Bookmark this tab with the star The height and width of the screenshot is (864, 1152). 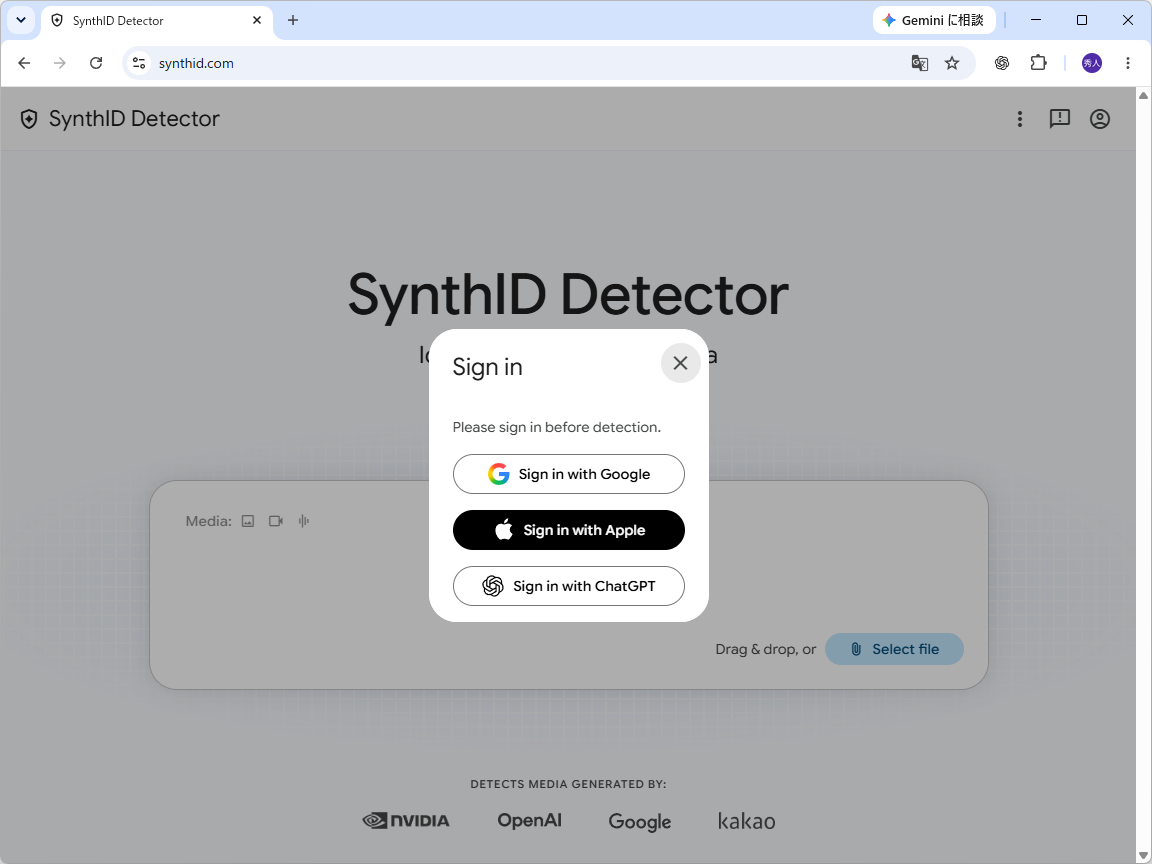click(951, 63)
